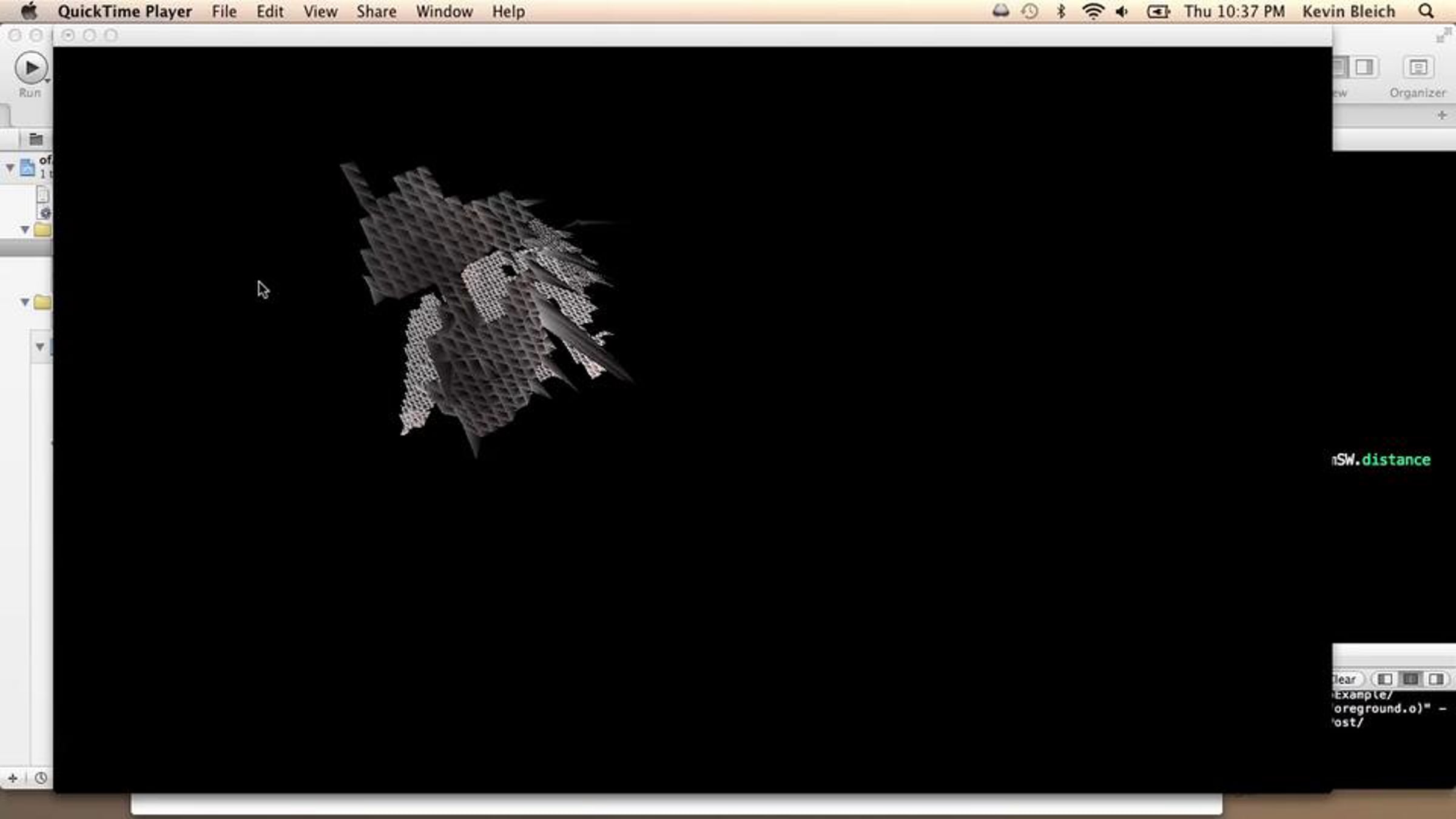Show only the left debug console pane
Viewport: 1456px width, 819px height.
(x=1384, y=679)
